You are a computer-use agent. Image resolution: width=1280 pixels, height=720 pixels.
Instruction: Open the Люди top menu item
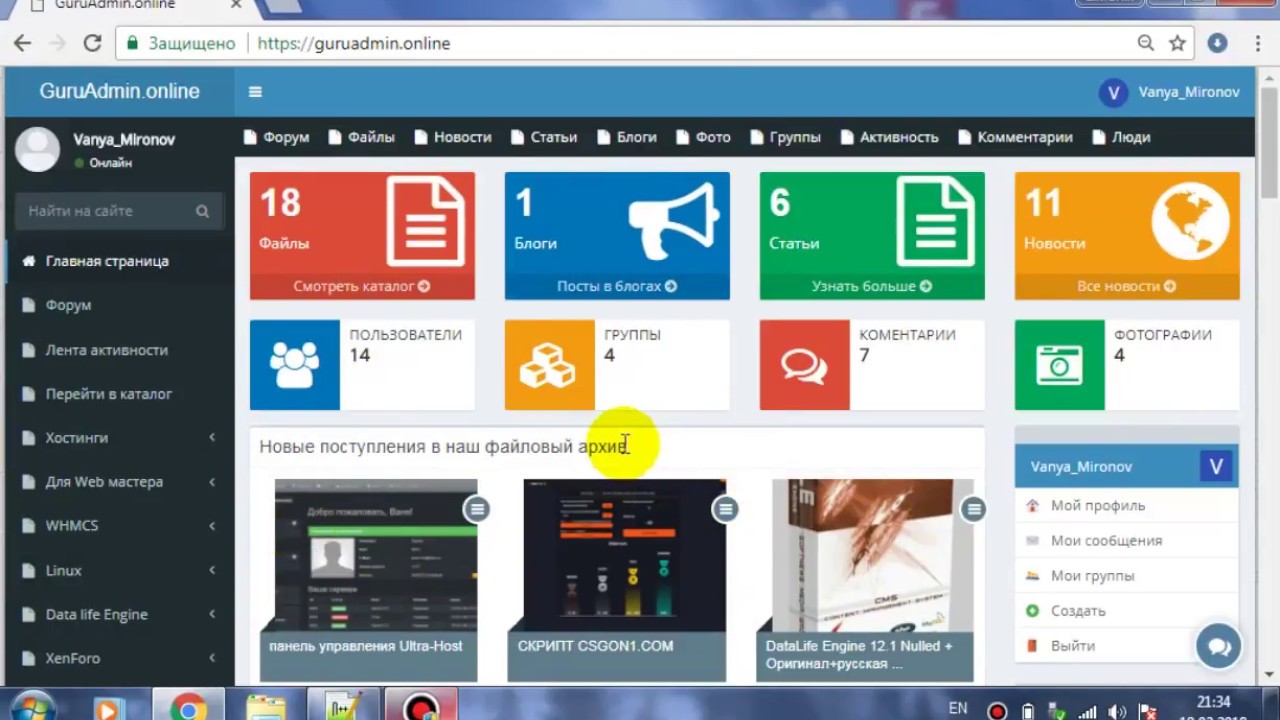pos(1122,137)
